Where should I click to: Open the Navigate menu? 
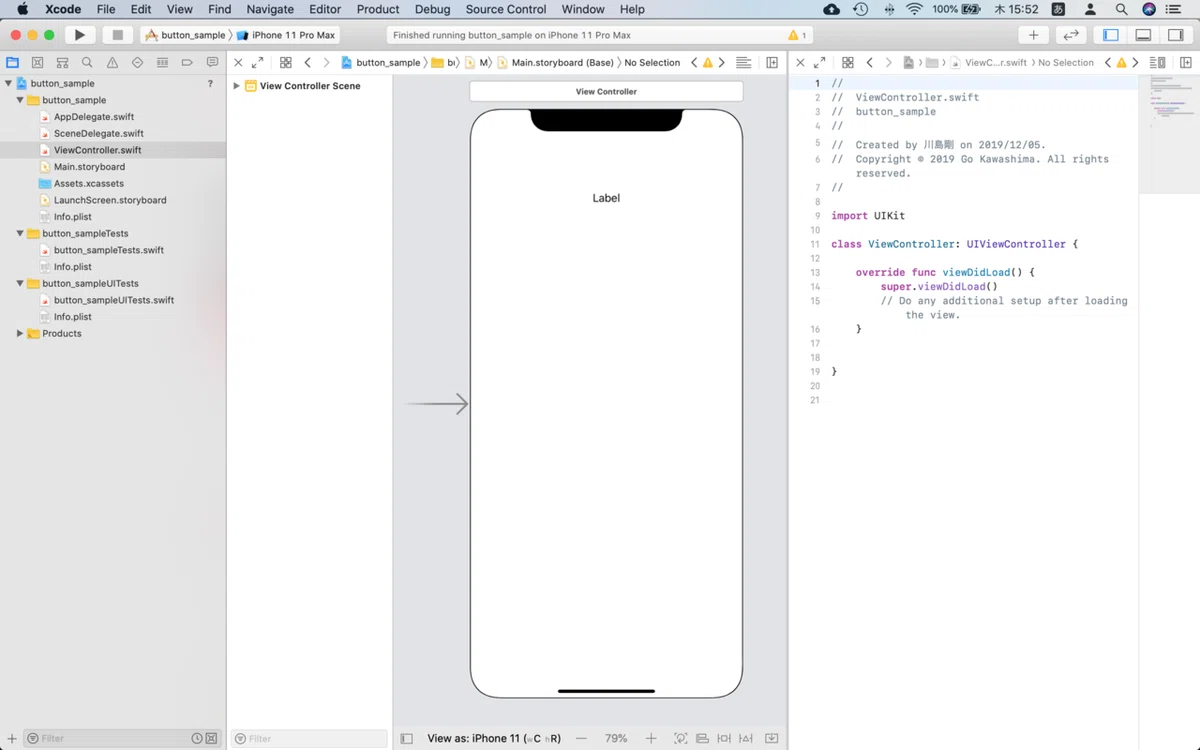point(270,9)
